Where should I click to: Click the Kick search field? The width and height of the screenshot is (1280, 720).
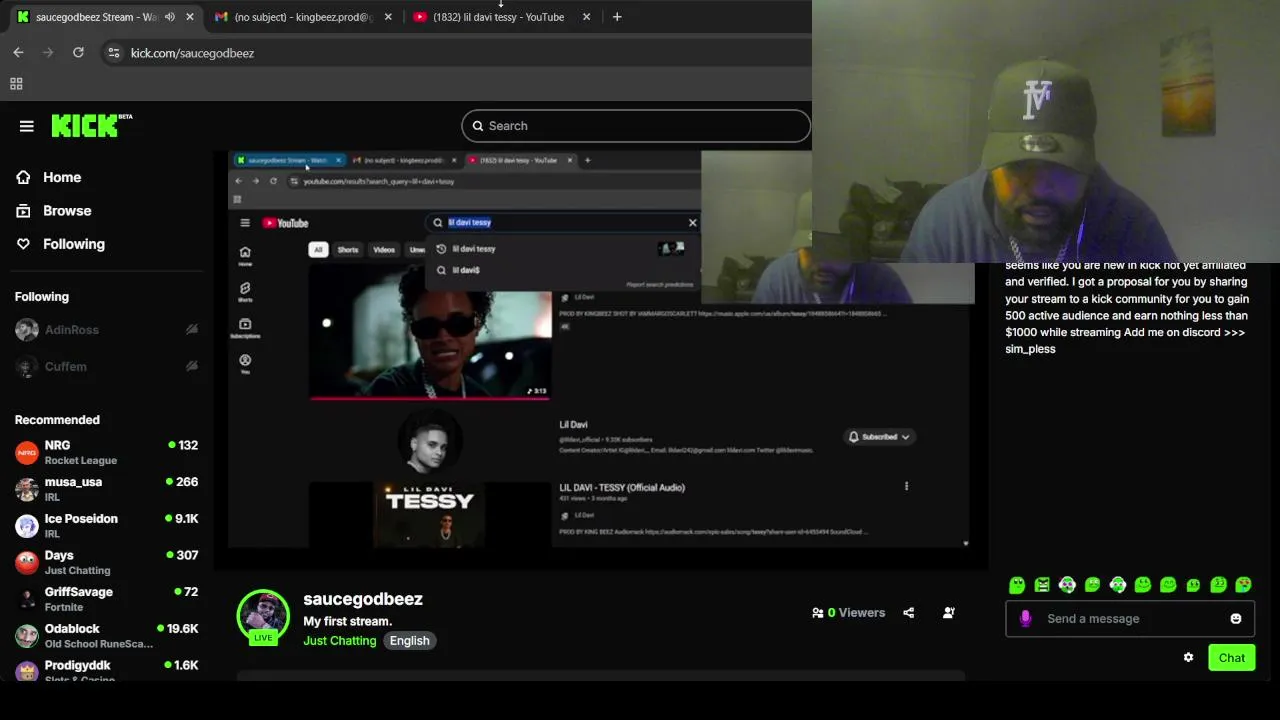coord(636,126)
